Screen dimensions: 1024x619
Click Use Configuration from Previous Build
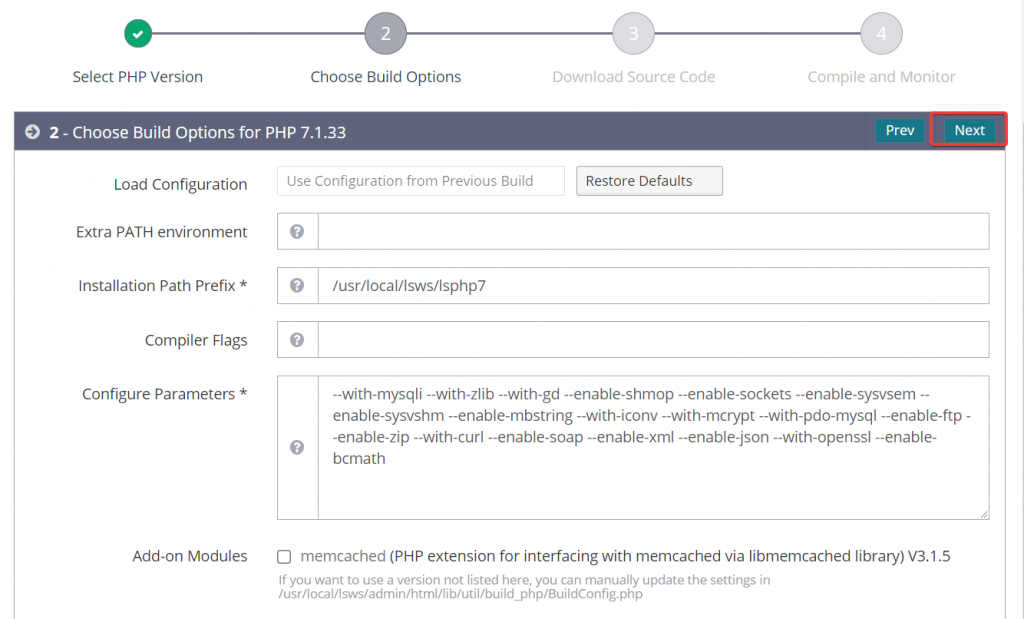[x=421, y=181]
